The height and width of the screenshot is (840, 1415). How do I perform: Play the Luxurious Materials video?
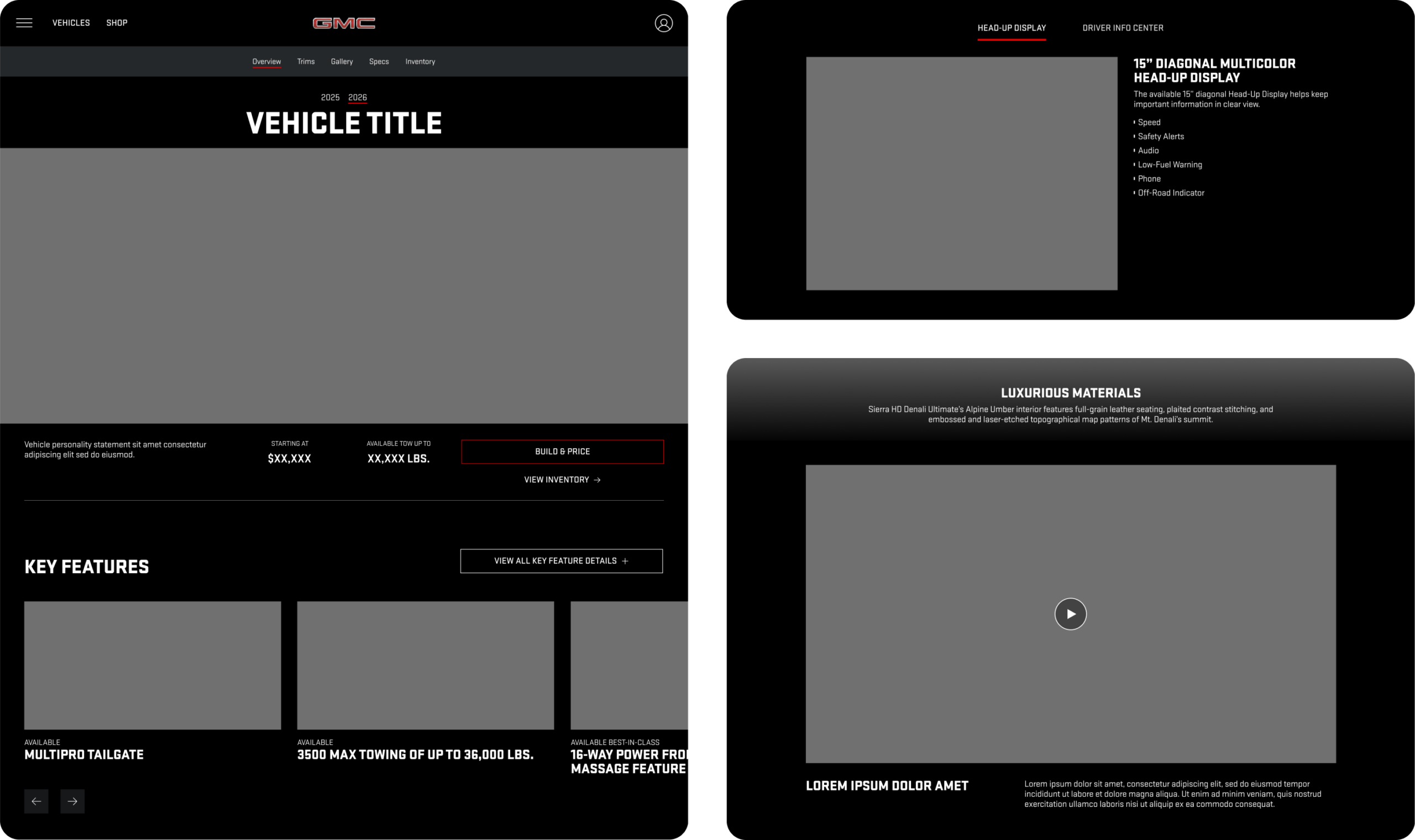coord(1070,613)
